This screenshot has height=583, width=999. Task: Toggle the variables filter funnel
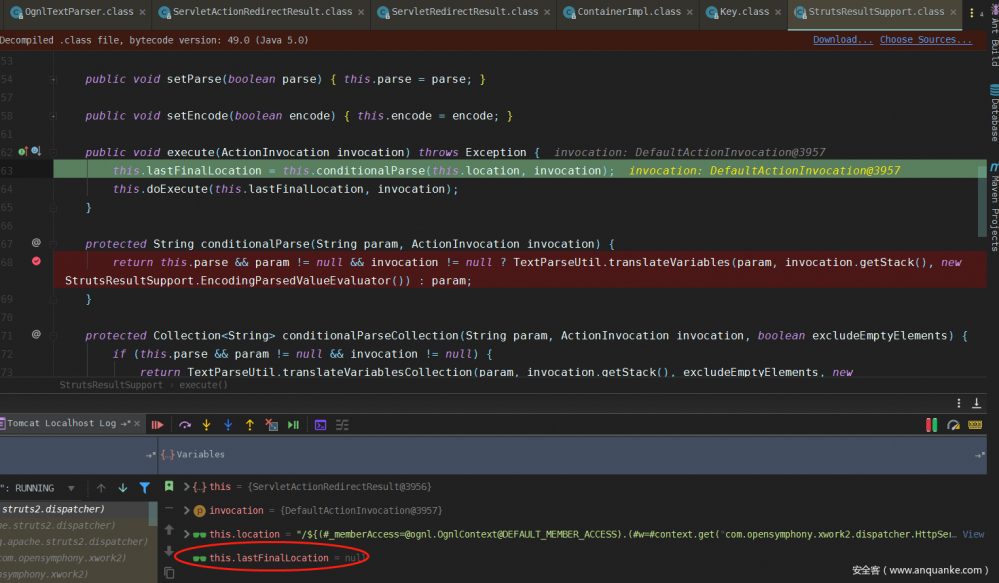coord(145,486)
